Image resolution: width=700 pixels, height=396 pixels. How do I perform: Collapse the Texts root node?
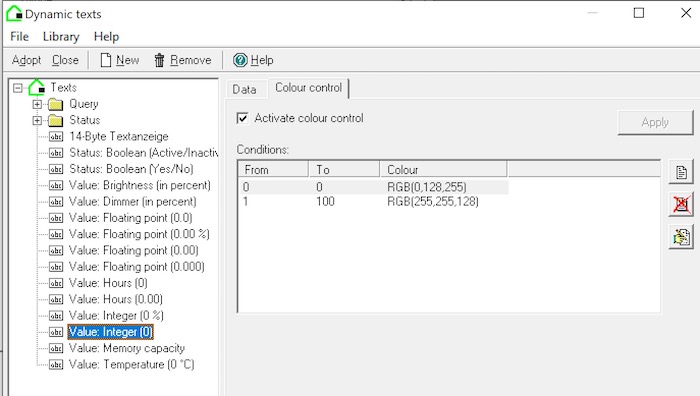[18, 88]
